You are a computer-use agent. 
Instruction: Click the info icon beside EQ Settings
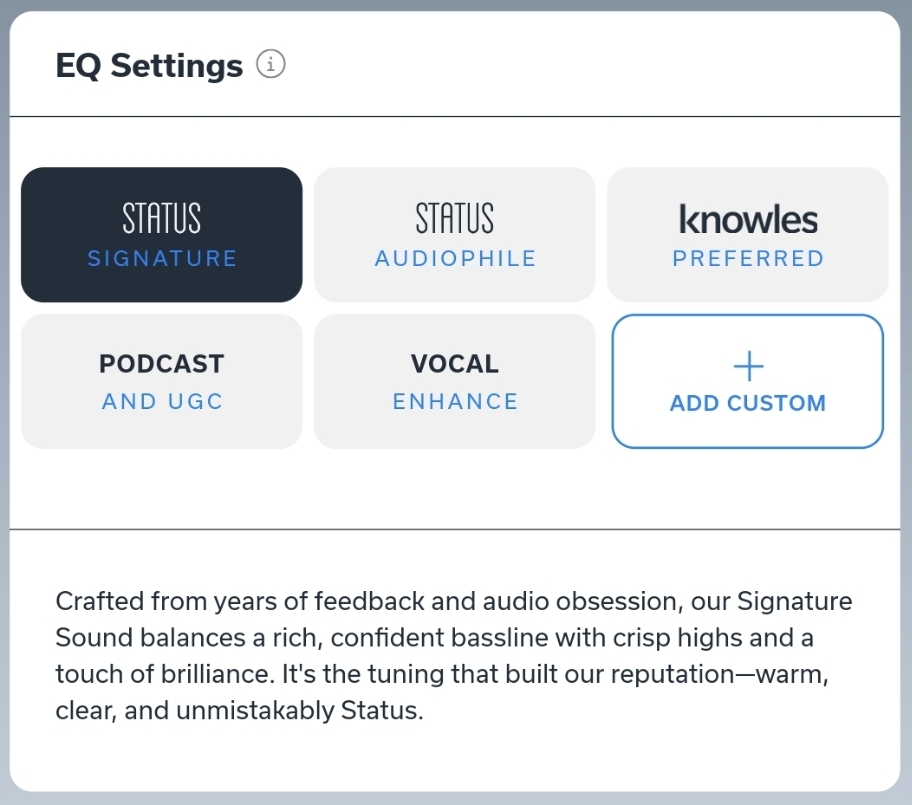click(271, 65)
